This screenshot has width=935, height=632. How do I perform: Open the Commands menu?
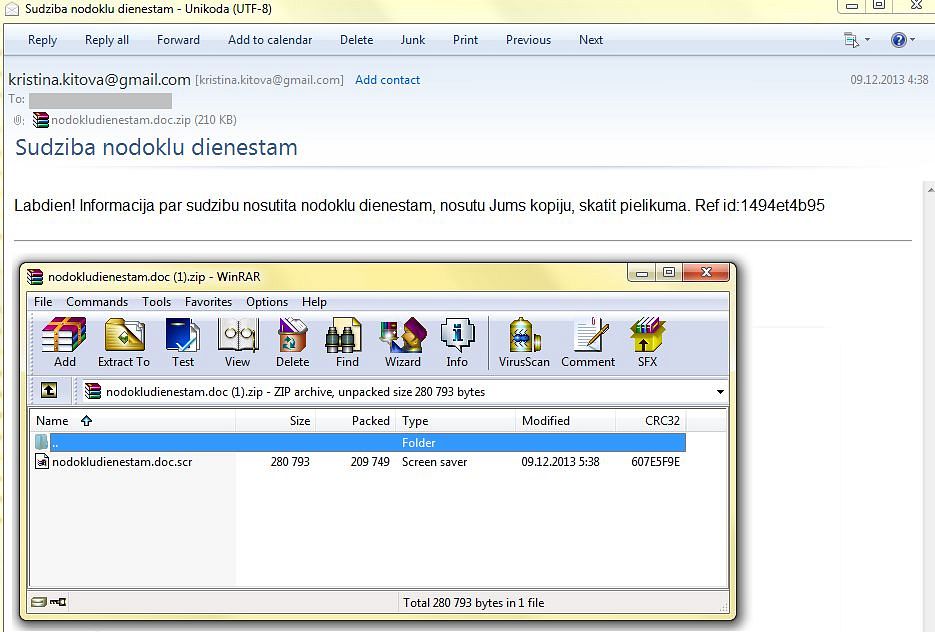pyautogui.click(x=97, y=302)
